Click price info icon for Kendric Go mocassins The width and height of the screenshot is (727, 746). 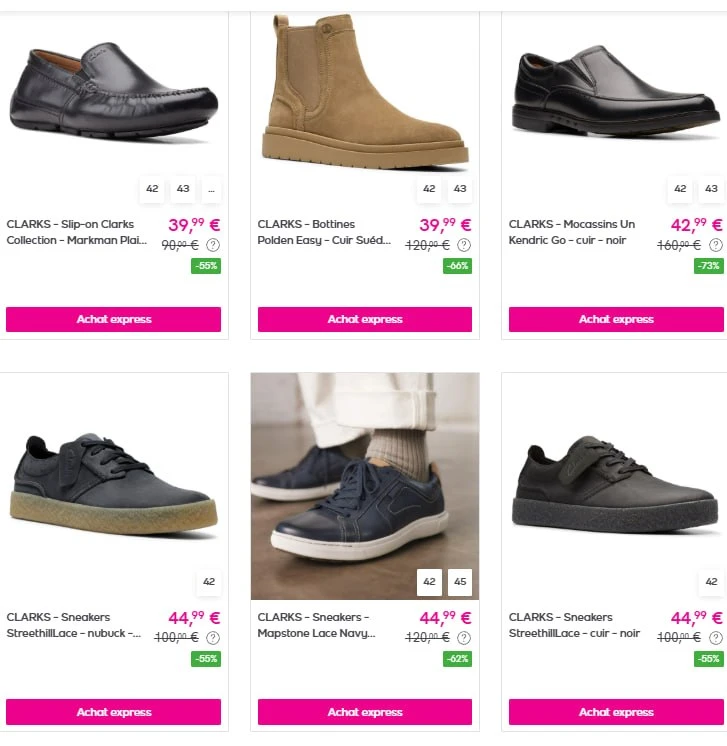(716, 245)
